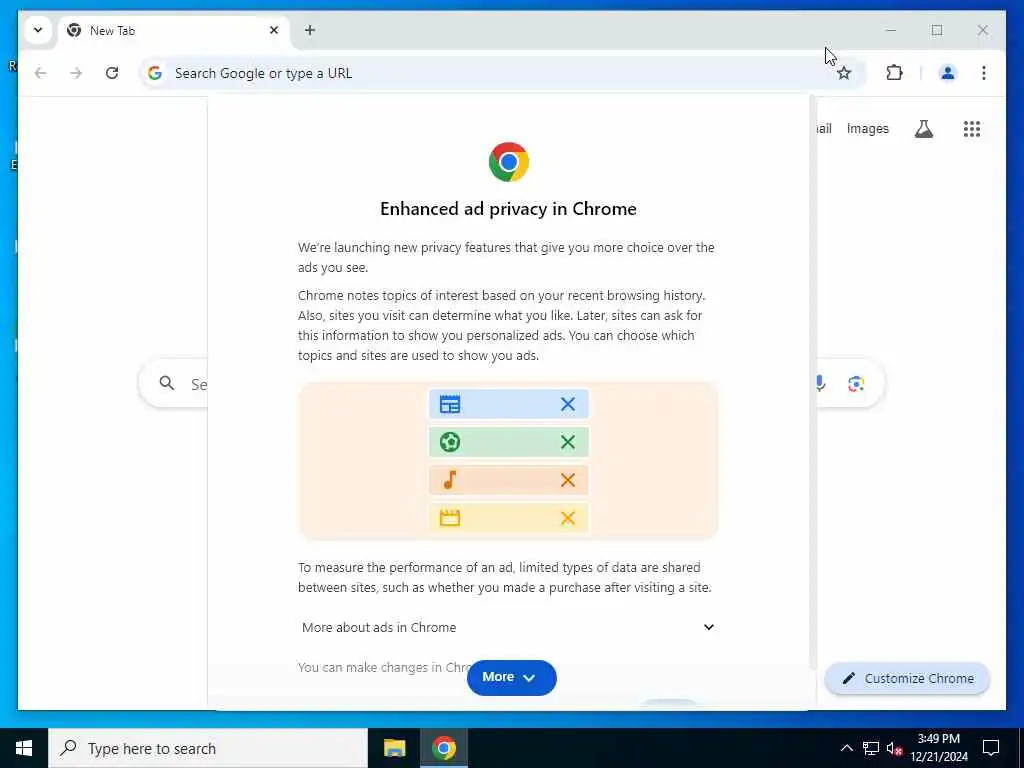Remove the orange music topic with its X
1024x768 pixels.
coord(568,480)
